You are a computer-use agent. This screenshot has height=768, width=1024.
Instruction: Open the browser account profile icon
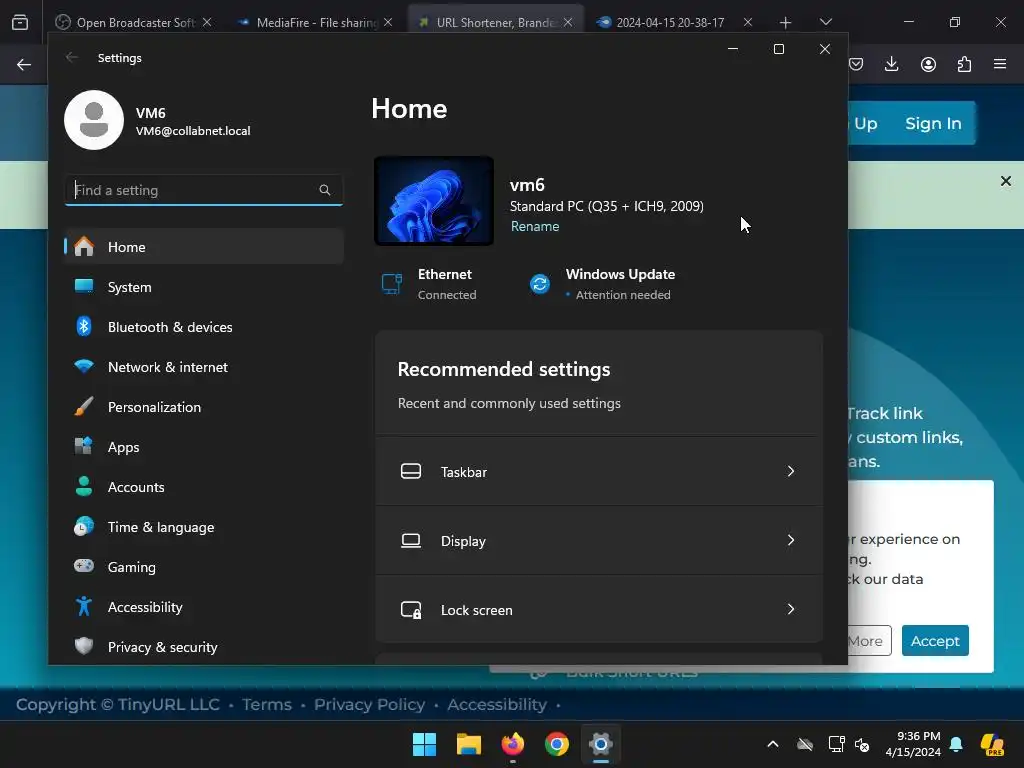tap(928, 64)
